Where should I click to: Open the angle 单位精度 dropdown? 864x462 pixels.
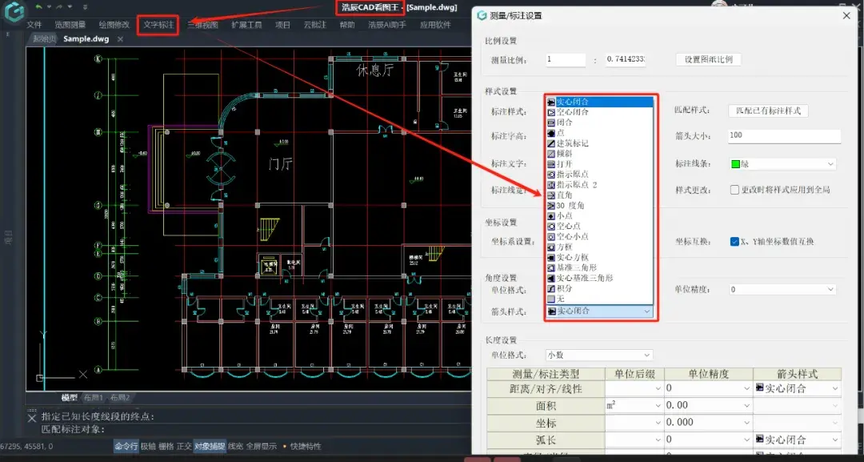pyautogui.click(x=830, y=289)
